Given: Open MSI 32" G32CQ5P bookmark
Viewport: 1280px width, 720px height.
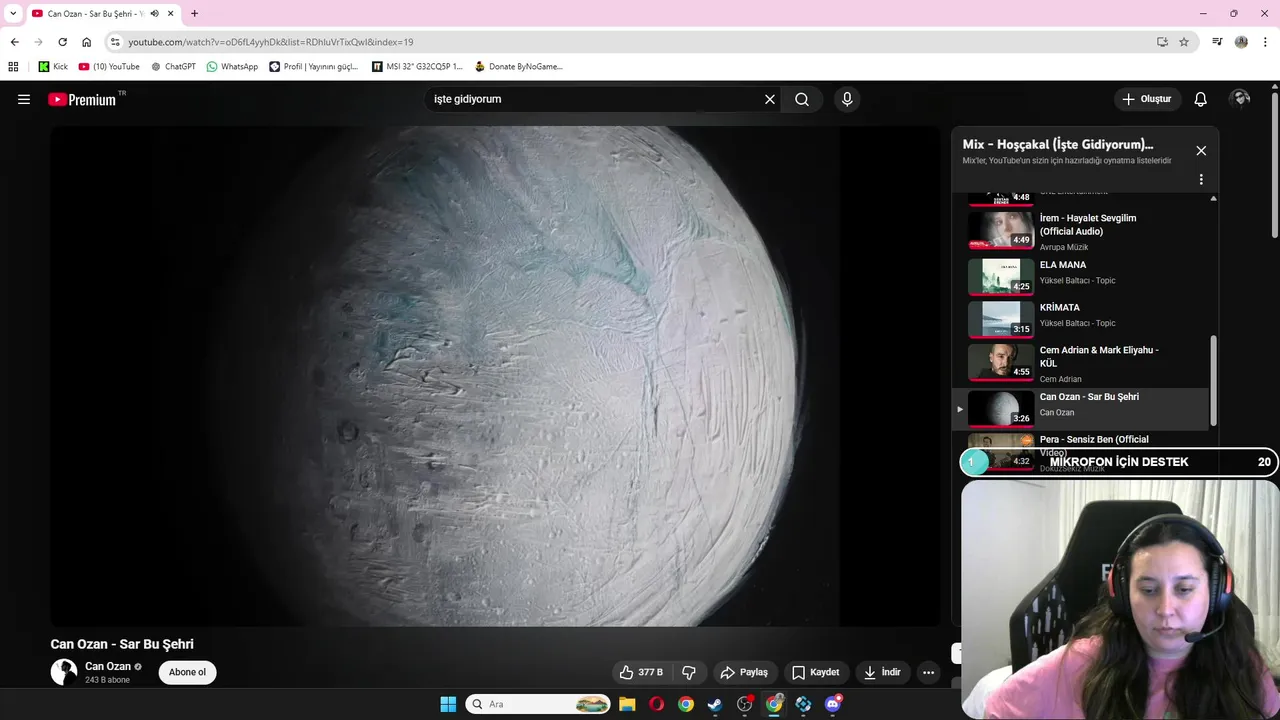Looking at the screenshot, I should [x=417, y=67].
